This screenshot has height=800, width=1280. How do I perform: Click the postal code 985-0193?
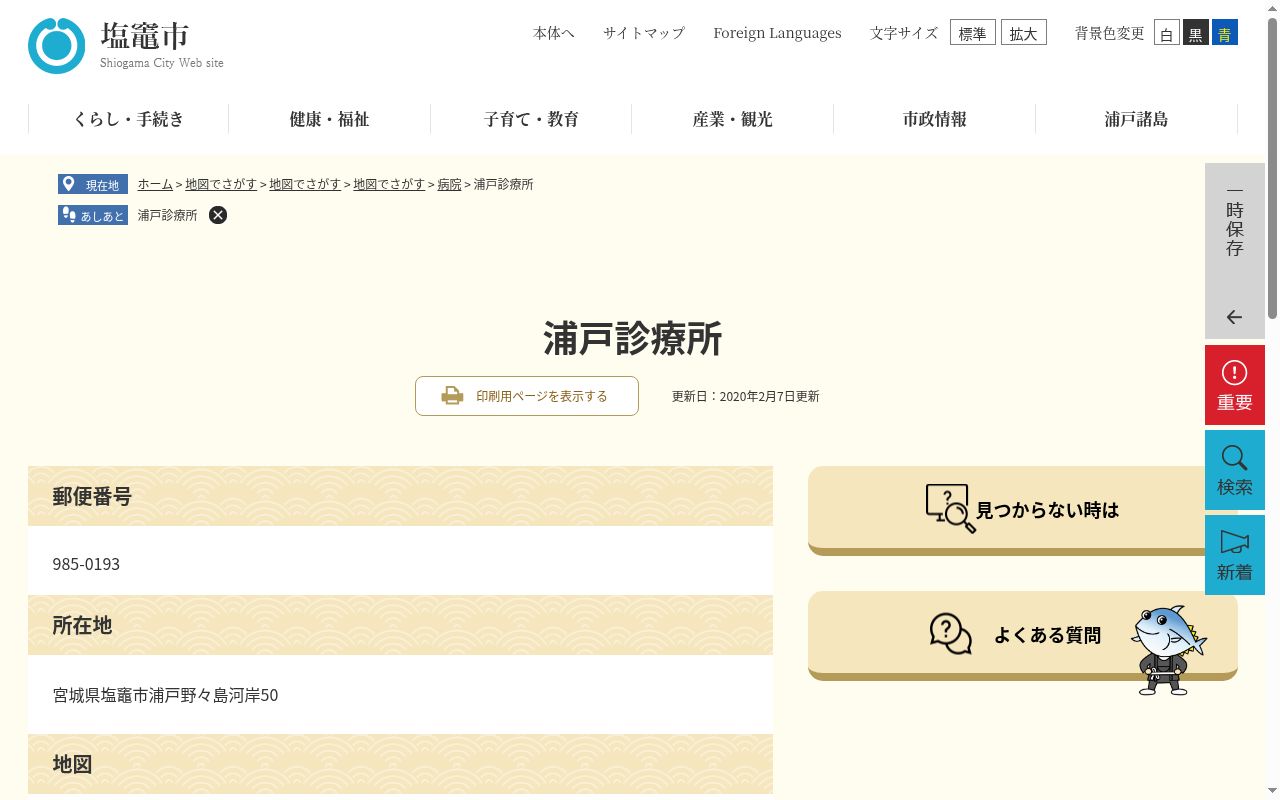pos(86,564)
